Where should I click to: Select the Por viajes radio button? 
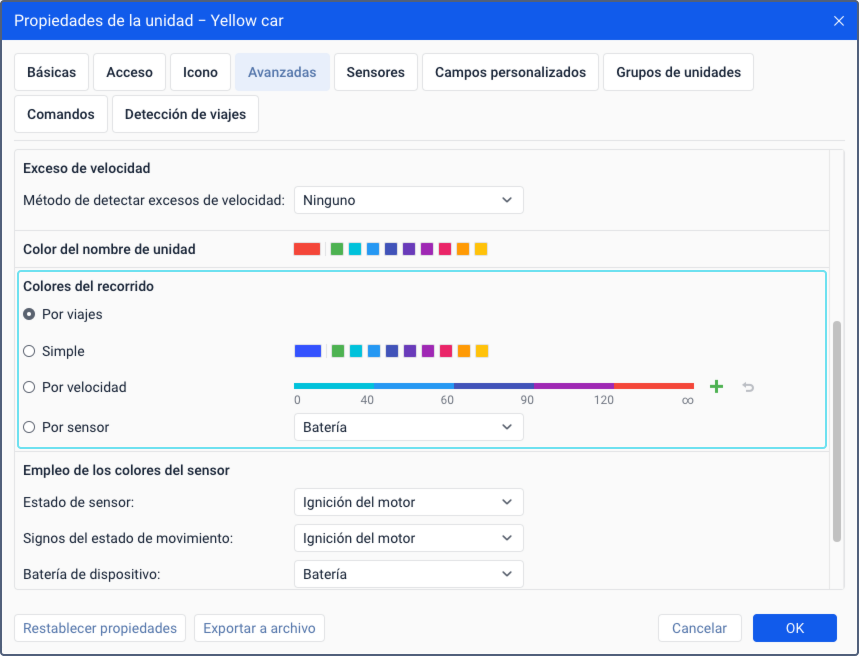tap(29, 314)
